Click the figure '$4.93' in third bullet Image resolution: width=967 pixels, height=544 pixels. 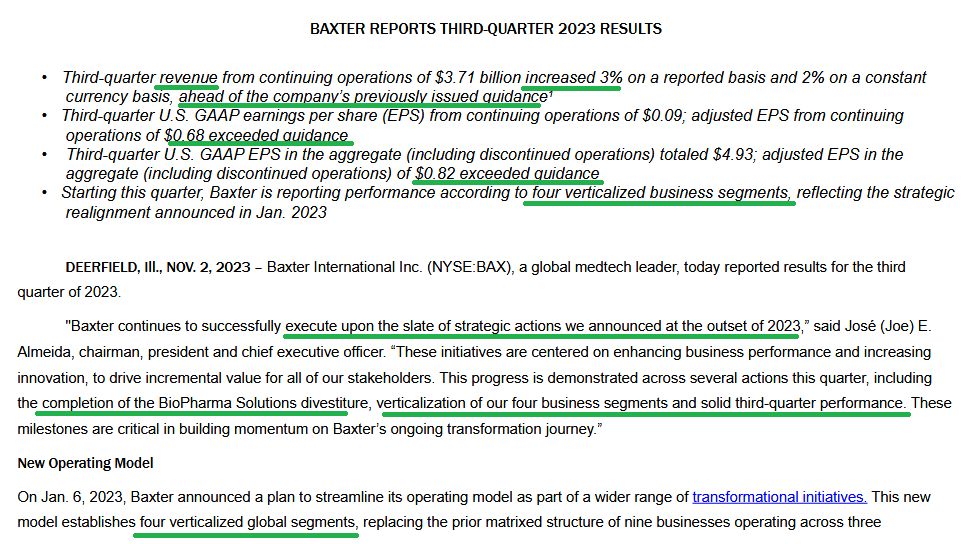(733, 155)
